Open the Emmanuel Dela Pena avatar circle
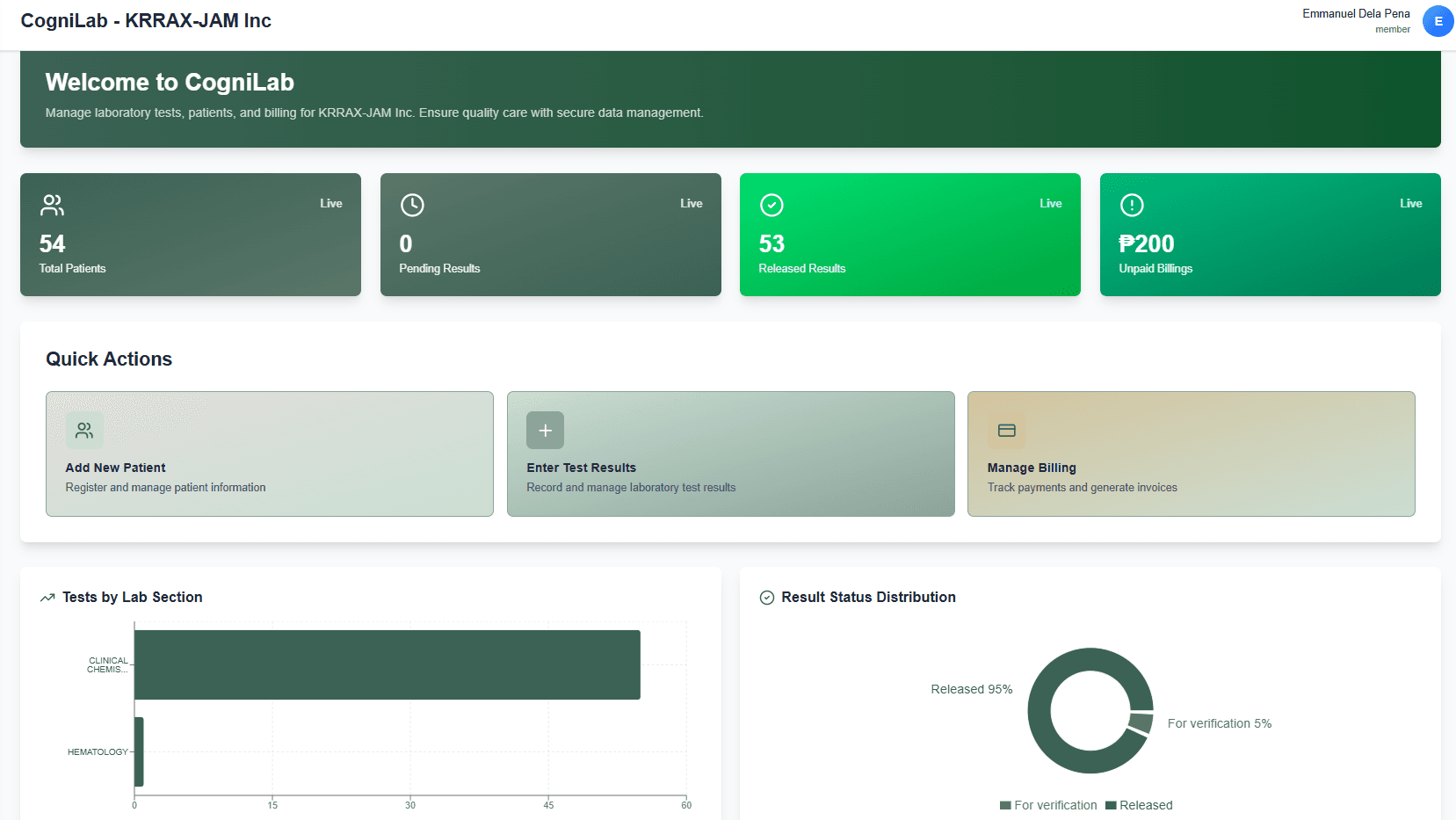1456x820 pixels. click(1438, 20)
